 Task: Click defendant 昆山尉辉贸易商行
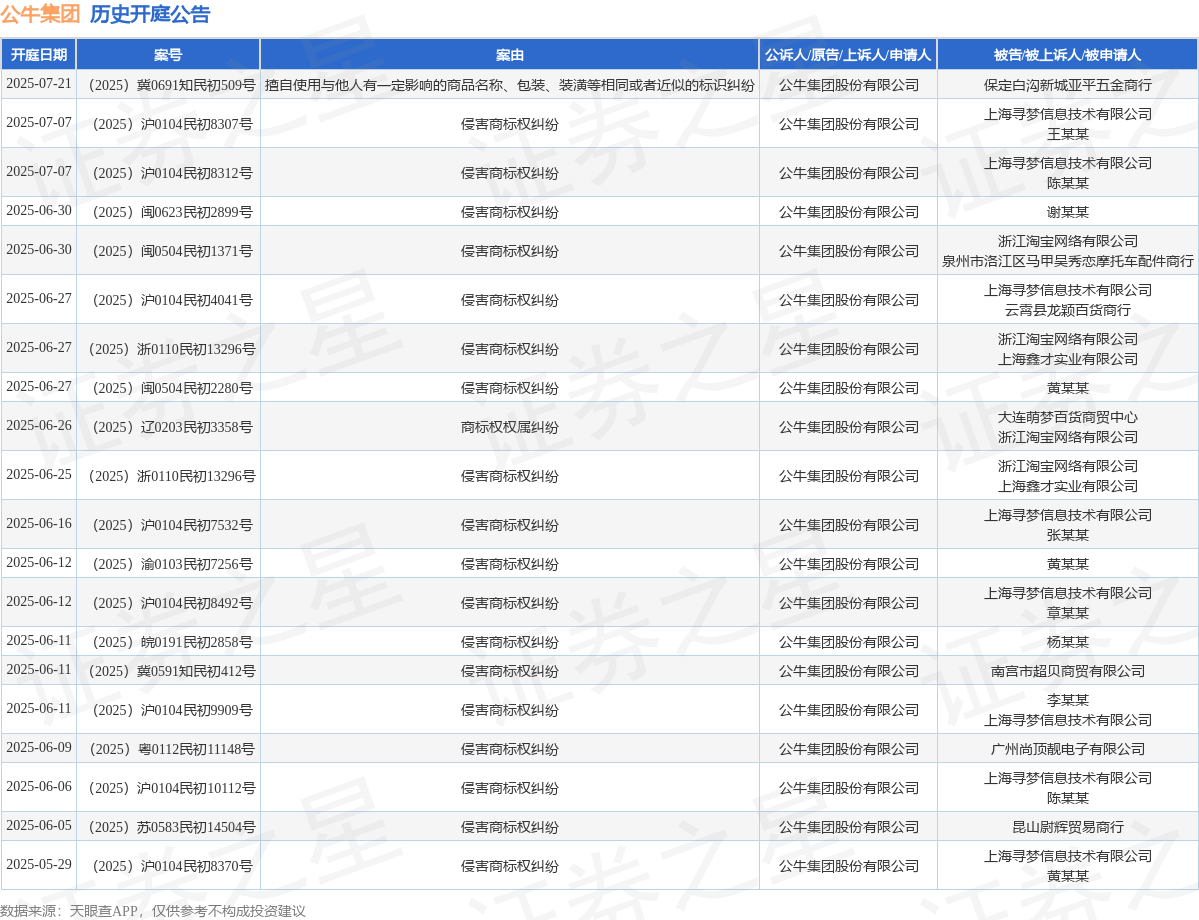(1067, 827)
